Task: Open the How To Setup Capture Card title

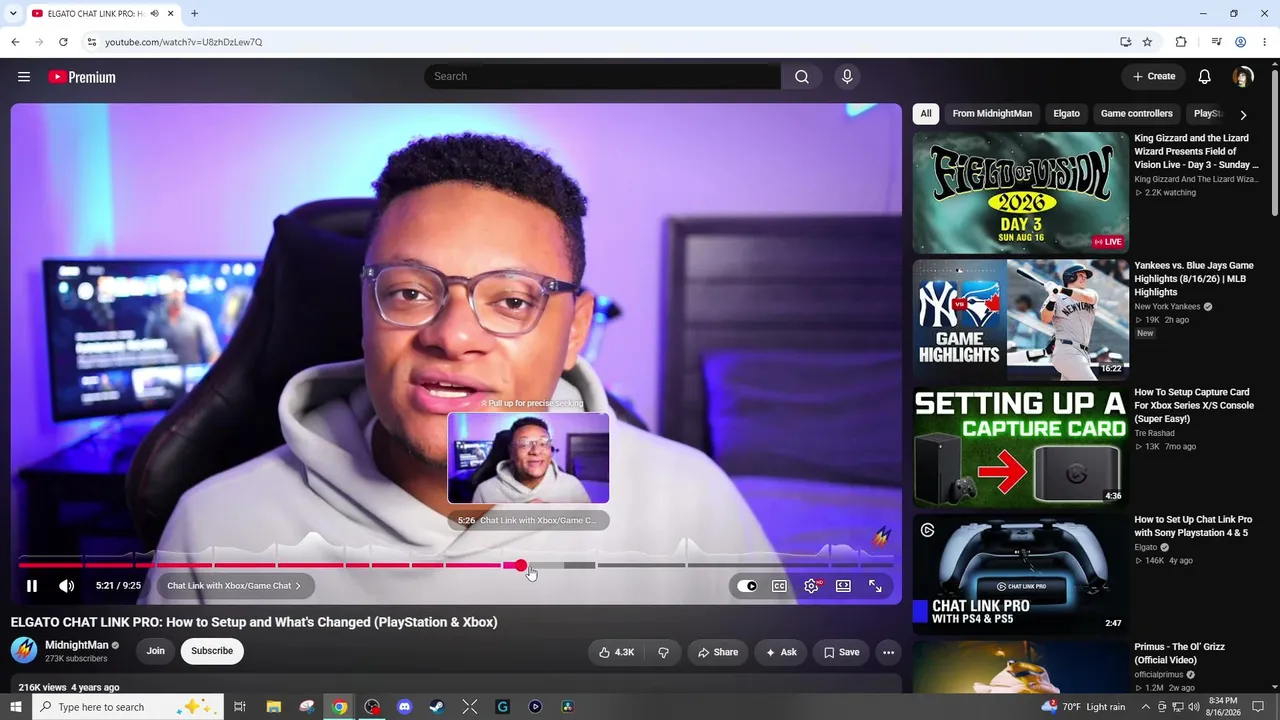Action: tap(1194, 406)
